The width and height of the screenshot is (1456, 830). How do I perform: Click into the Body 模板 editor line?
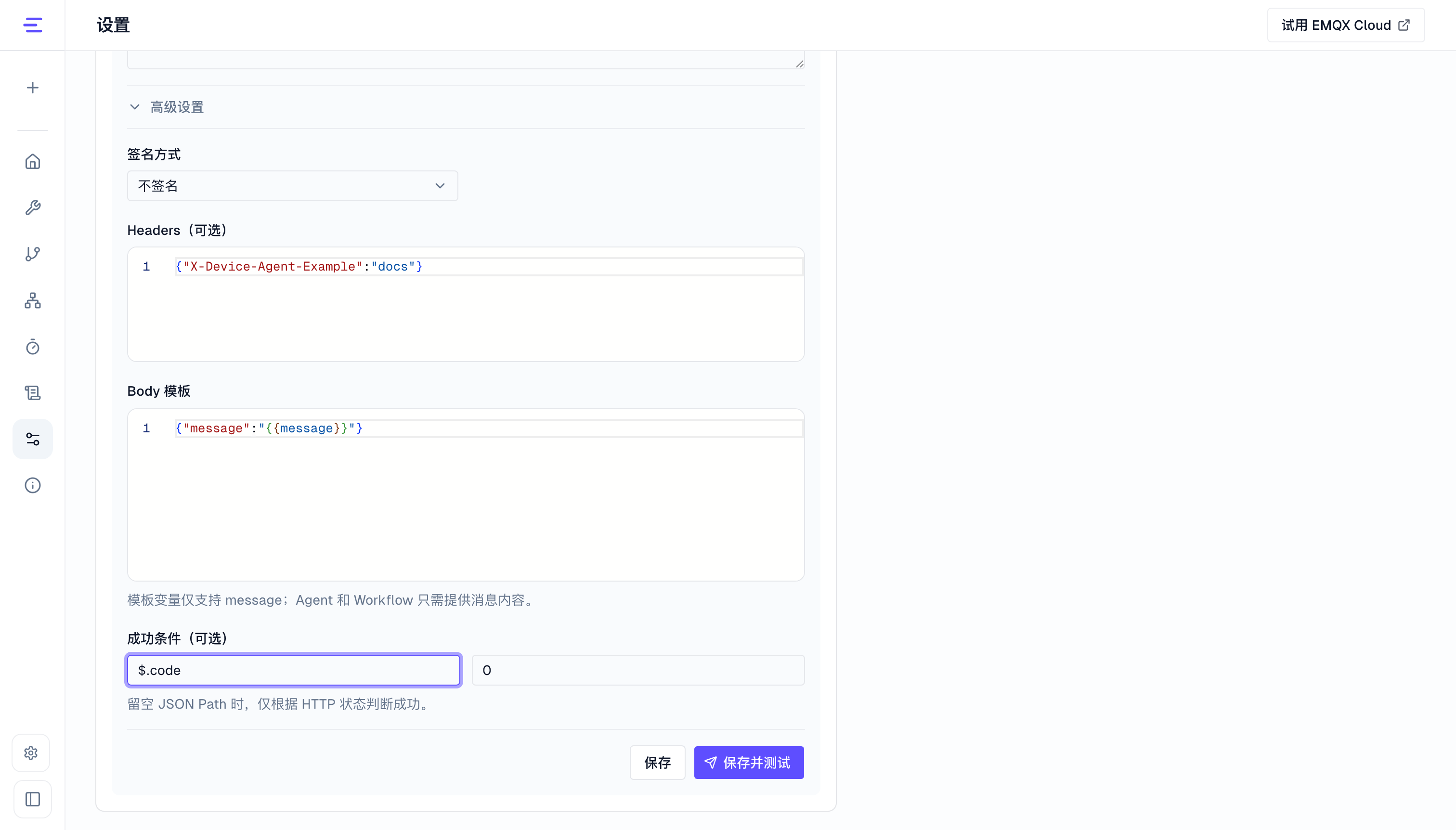point(489,428)
